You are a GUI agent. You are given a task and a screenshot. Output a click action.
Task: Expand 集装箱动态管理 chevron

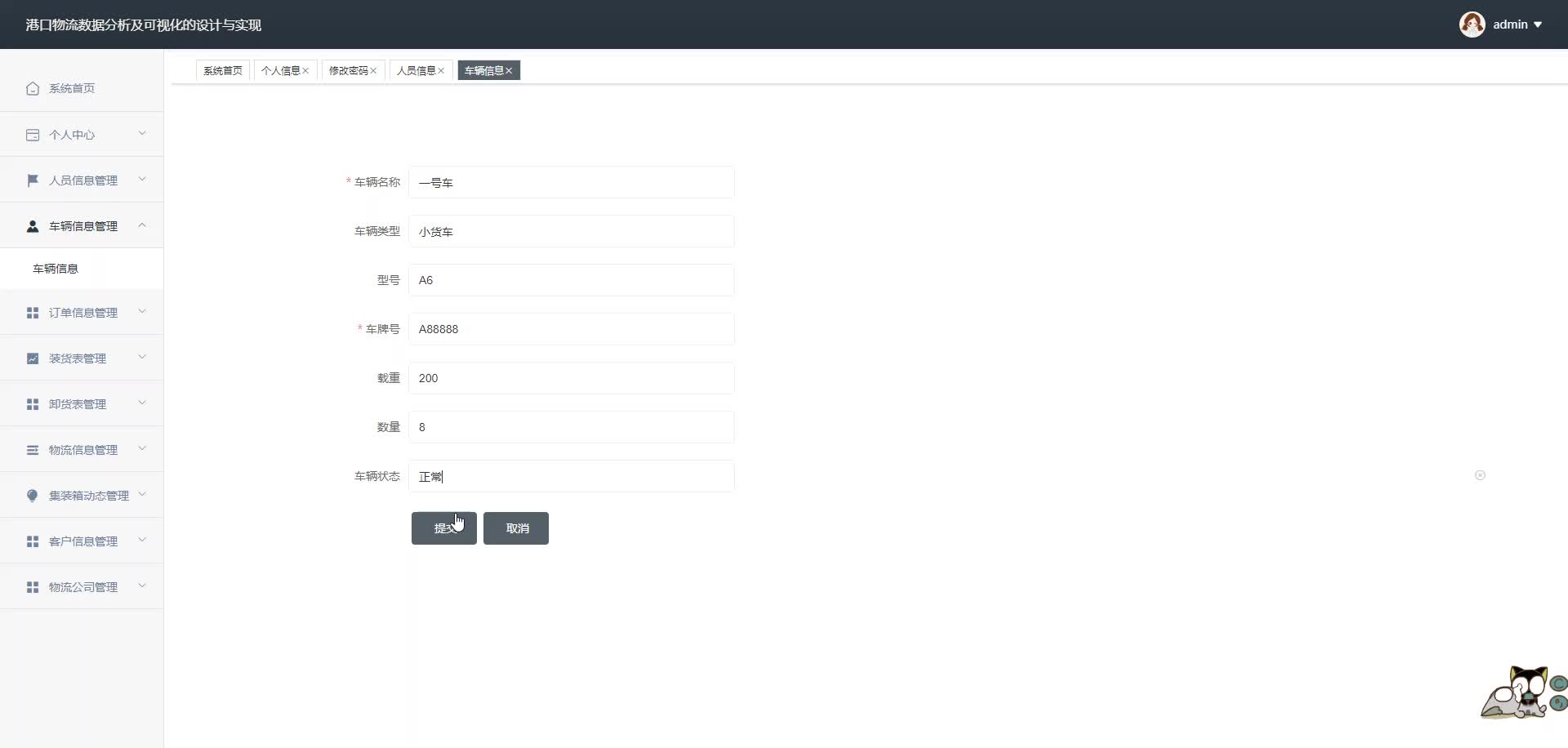[x=142, y=494]
